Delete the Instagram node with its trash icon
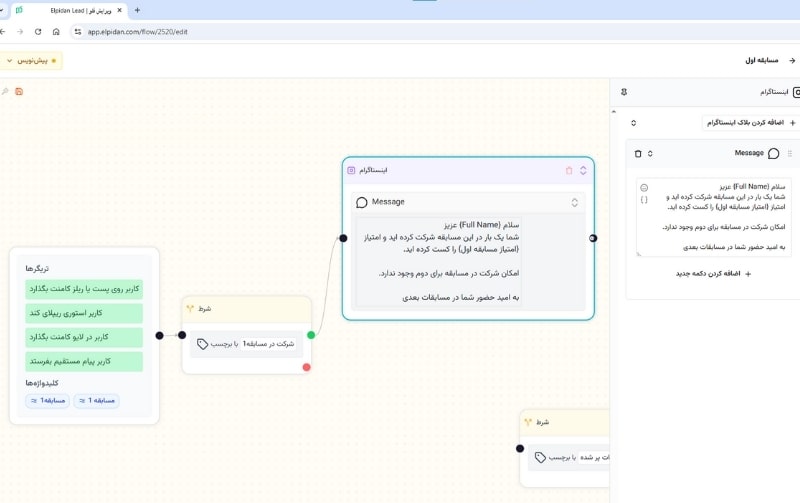 point(569,171)
